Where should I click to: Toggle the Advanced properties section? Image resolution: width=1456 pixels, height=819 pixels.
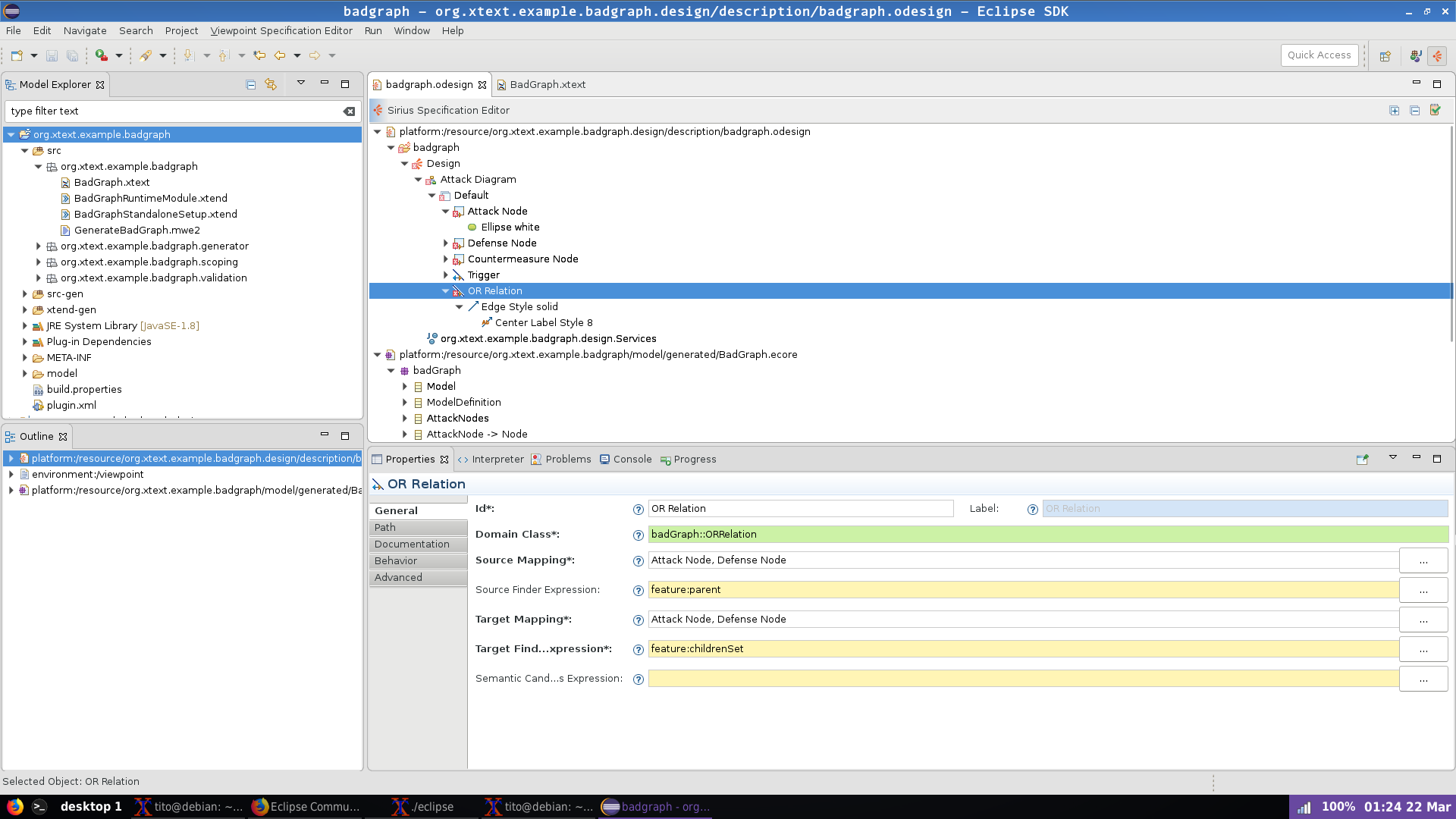[397, 577]
